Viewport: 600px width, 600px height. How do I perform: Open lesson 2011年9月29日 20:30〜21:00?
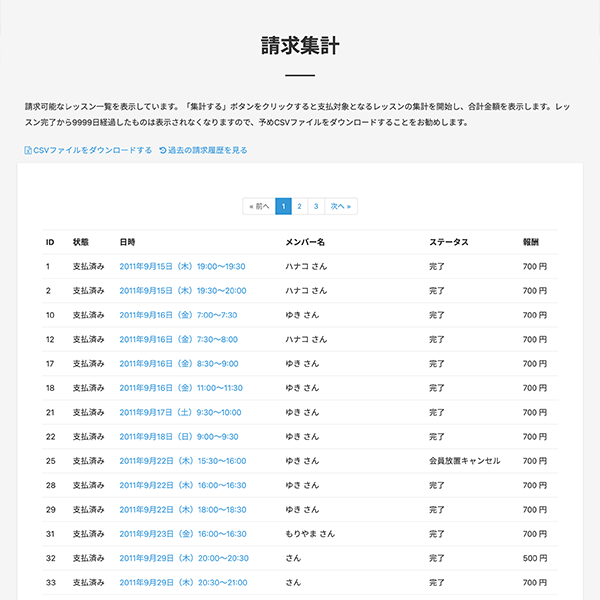point(183,583)
